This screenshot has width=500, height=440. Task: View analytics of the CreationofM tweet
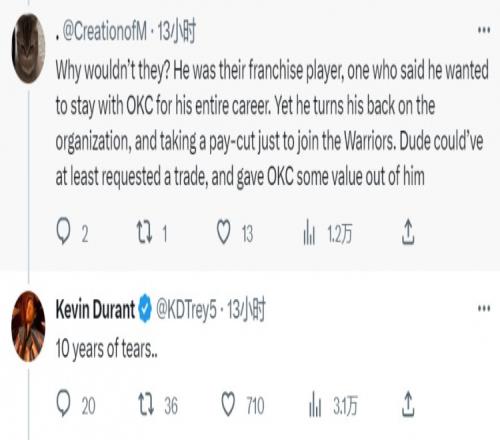coord(309,232)
